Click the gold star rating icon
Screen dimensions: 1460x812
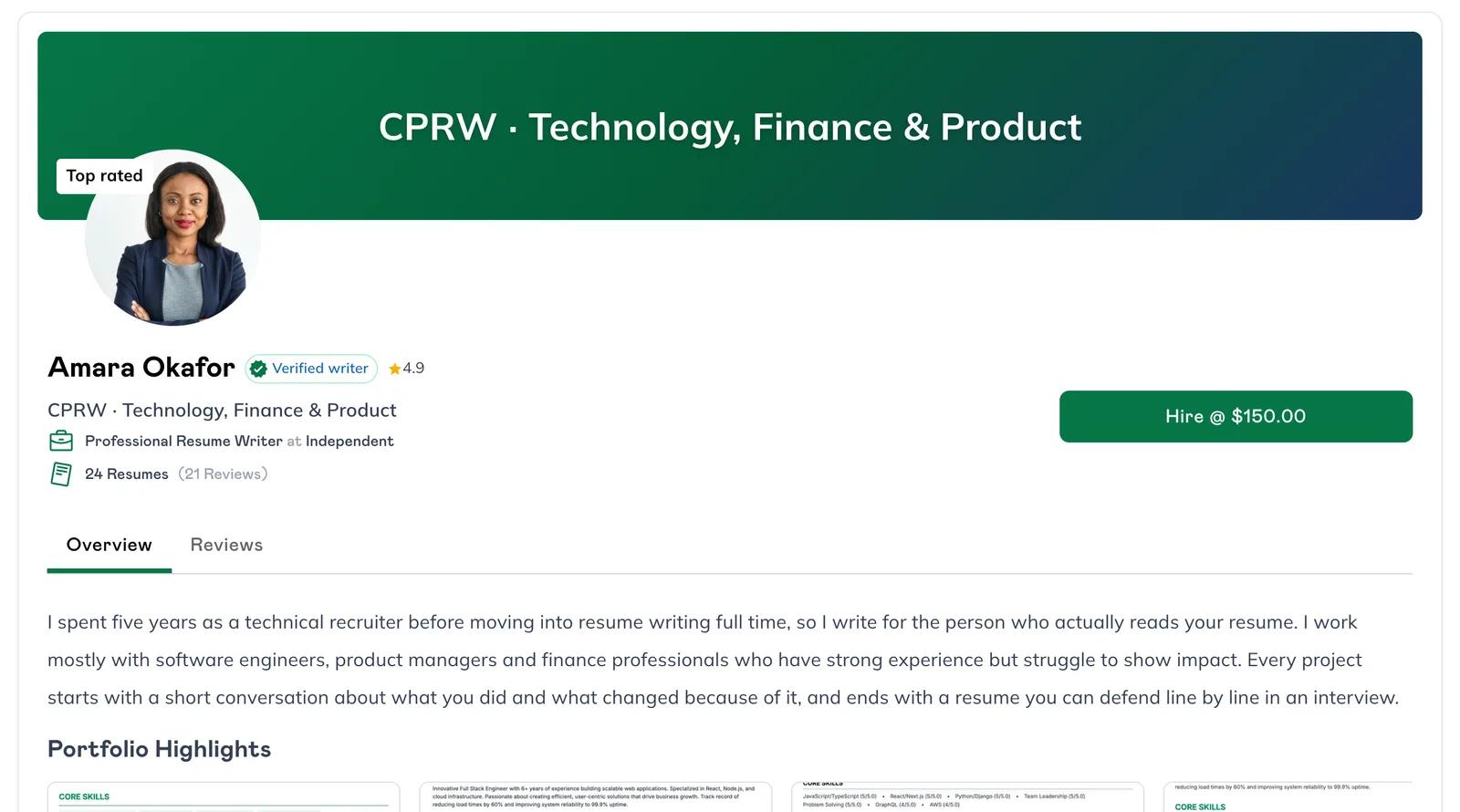[x=394, y=369]
